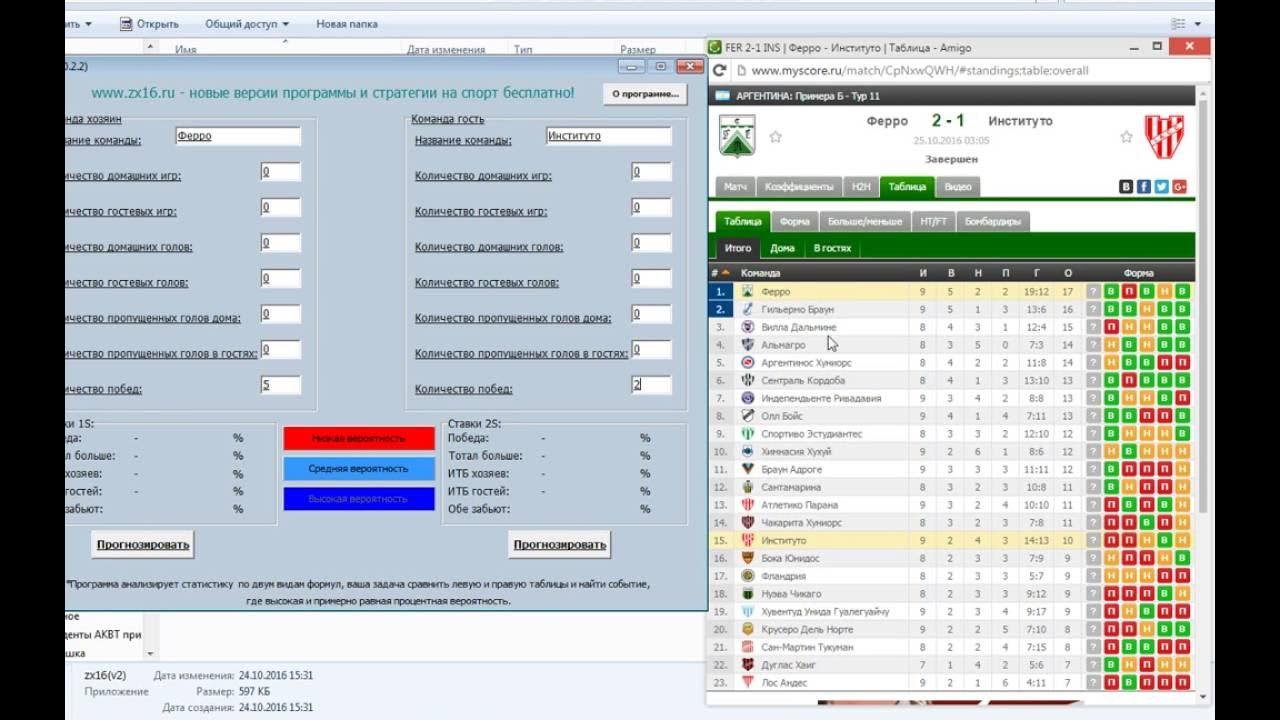Click the home team name field containing Ферро
Image resolution: width=1280 pixels, height=720 pixels.
point(238,136)
